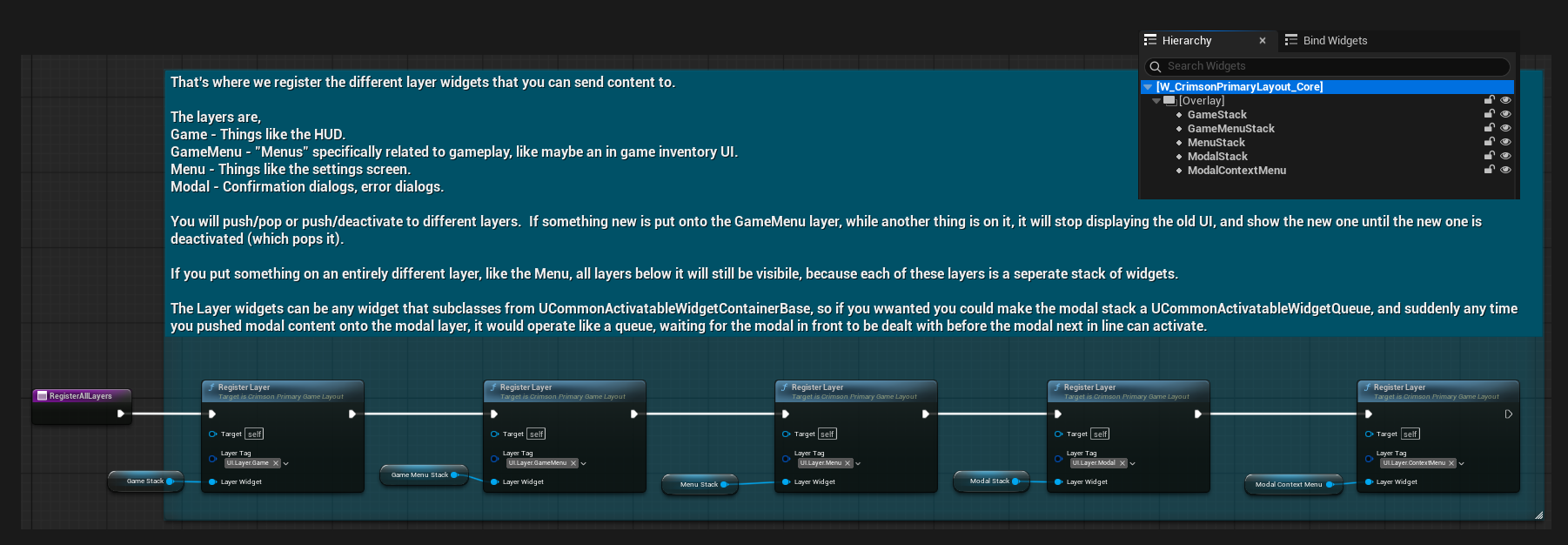Open Layer Tag dropdown for UI.Layer.ContextMenu
The image size is (1568, 545).
[1461, 463]
